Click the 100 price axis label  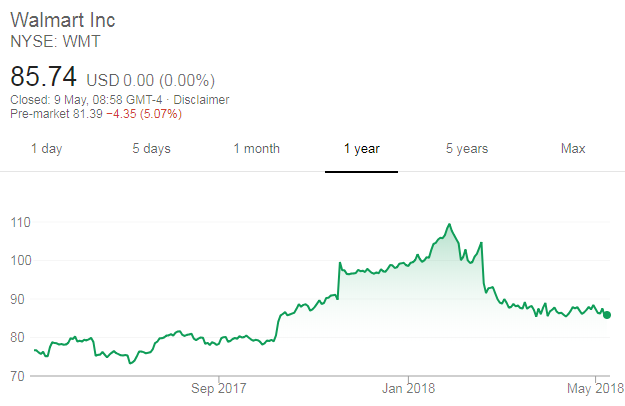pos(20,260)
